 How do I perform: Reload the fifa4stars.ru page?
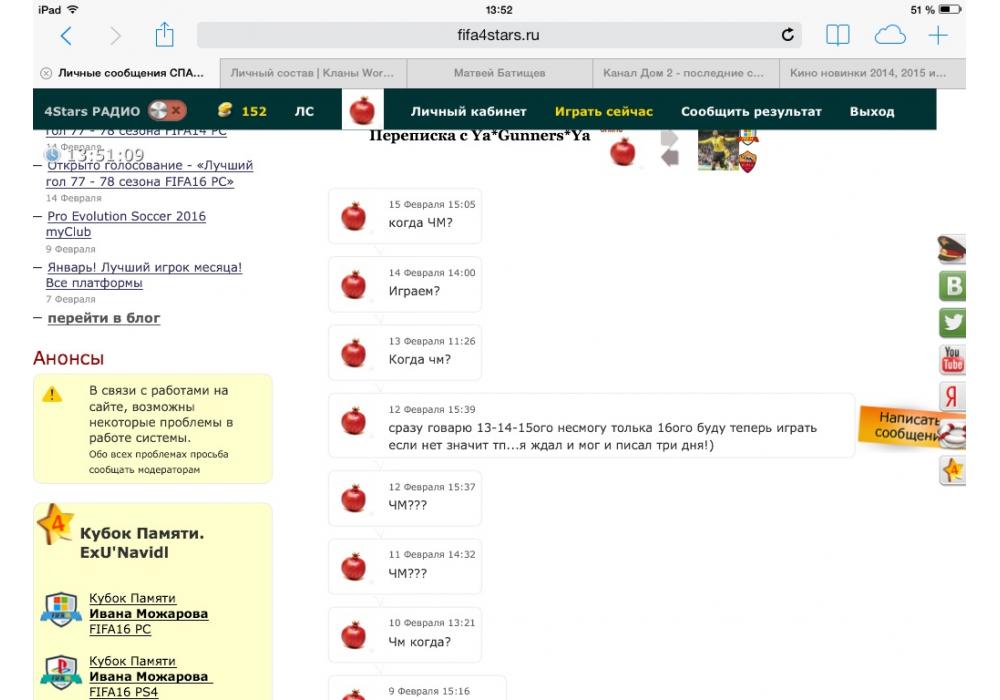pos(788,35)
